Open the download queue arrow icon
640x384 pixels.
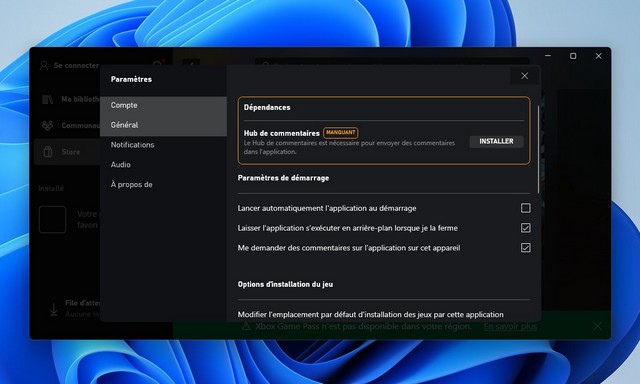(53, 310)
